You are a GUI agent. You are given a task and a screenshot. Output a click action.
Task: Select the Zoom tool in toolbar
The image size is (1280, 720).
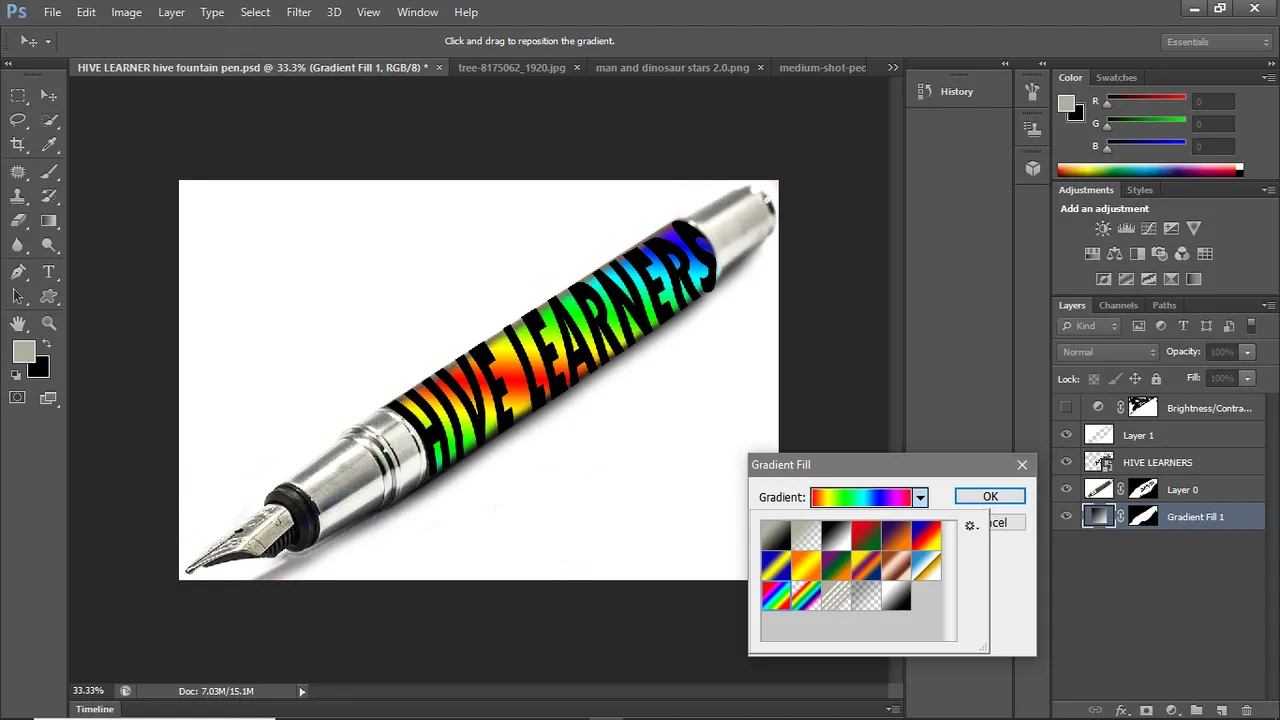[x=48, y=323]
